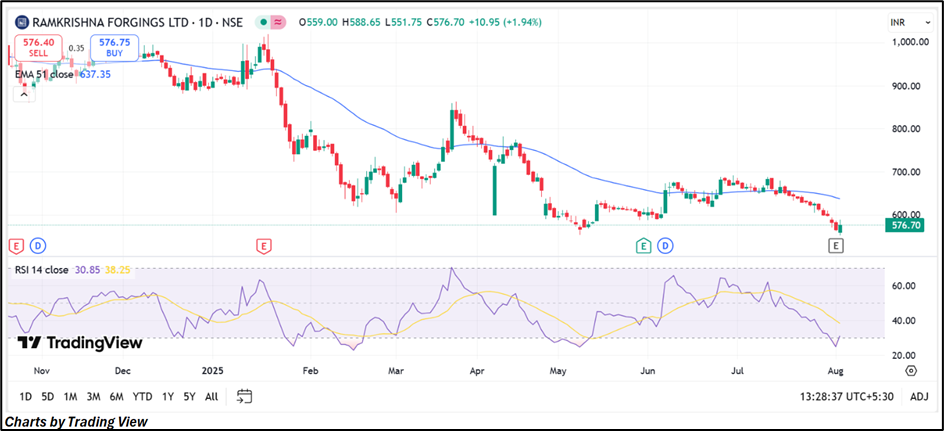Click the BUY button at 576.75

coord(114,48)
